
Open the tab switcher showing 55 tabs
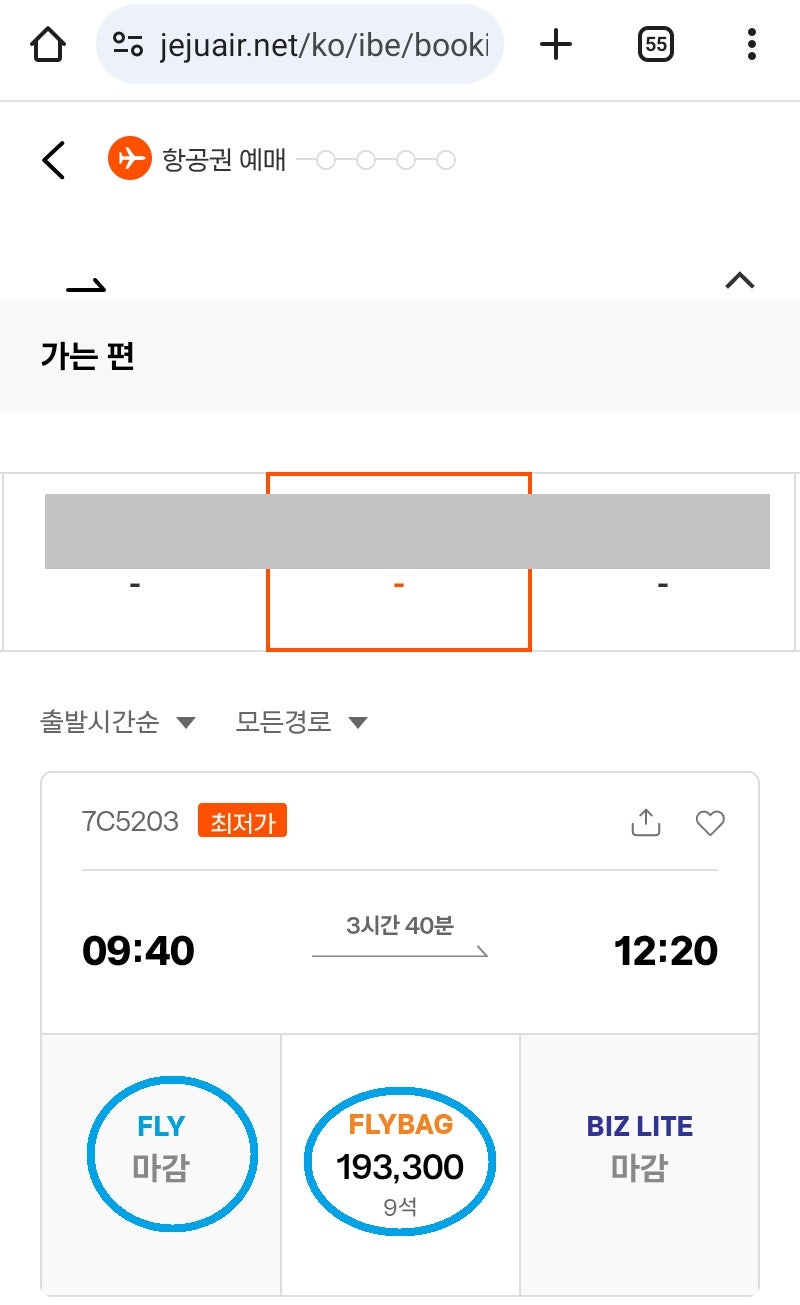pos(656,45)
